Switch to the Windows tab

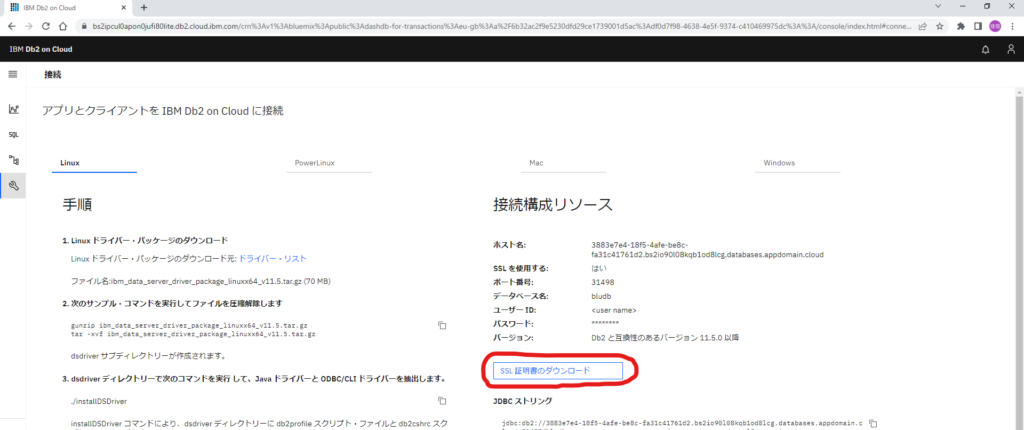[x=797, y=163]
